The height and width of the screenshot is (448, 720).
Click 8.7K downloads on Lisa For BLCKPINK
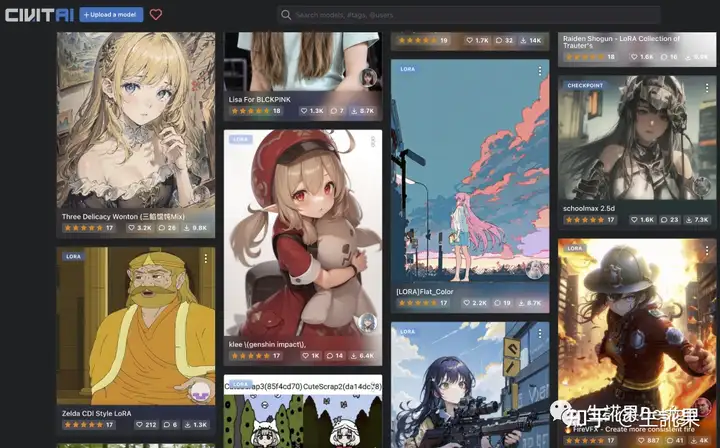point(363,111)
